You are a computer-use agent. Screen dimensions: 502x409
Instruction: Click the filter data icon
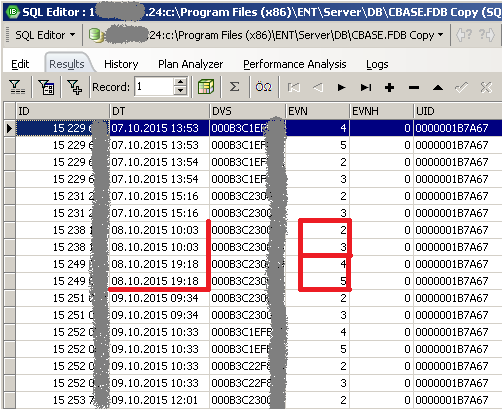(x=17, y=87)
